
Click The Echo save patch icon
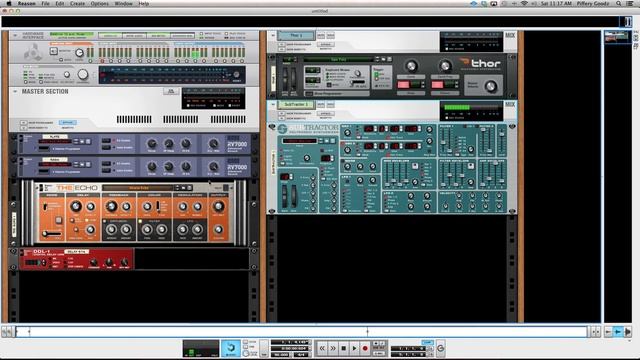pos(190,188)
